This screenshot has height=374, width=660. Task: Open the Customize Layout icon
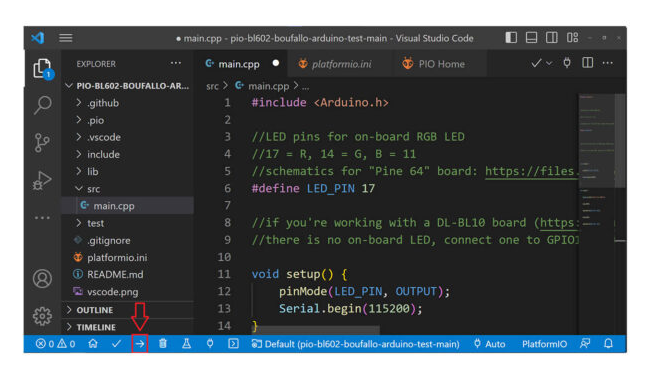coord(572,37)
